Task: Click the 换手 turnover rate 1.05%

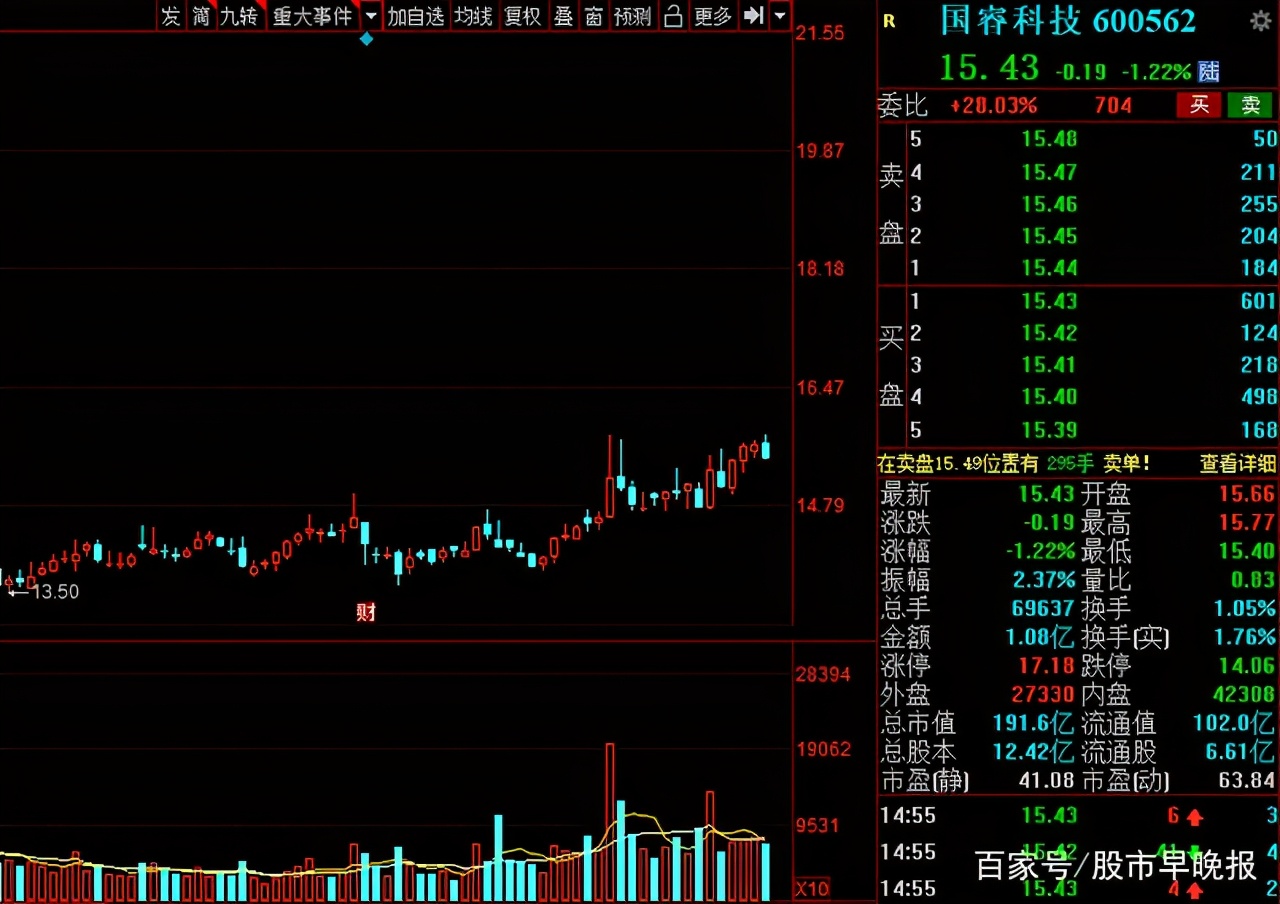Action: pos(1244,608)
